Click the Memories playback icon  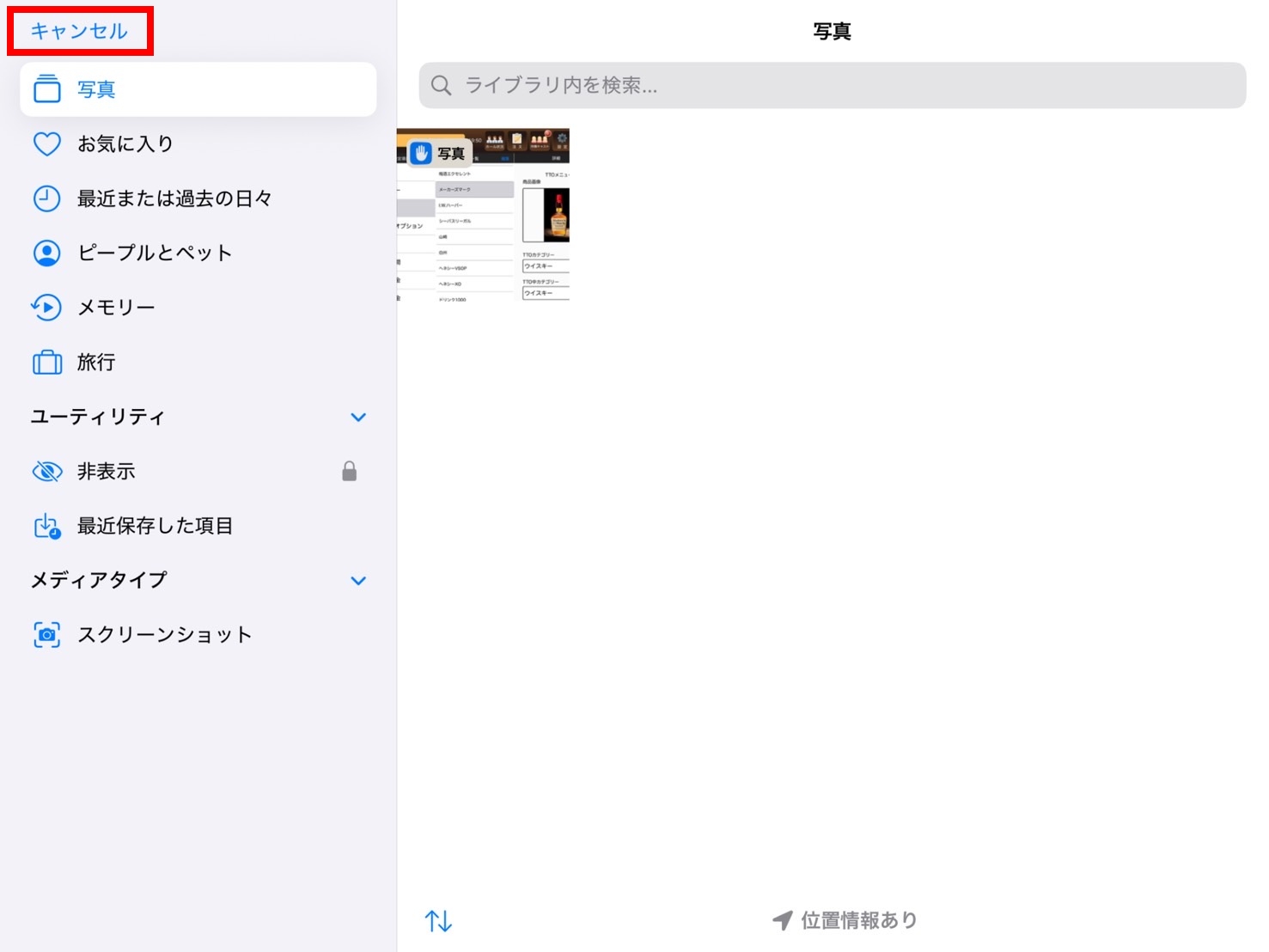coord(47,308)
